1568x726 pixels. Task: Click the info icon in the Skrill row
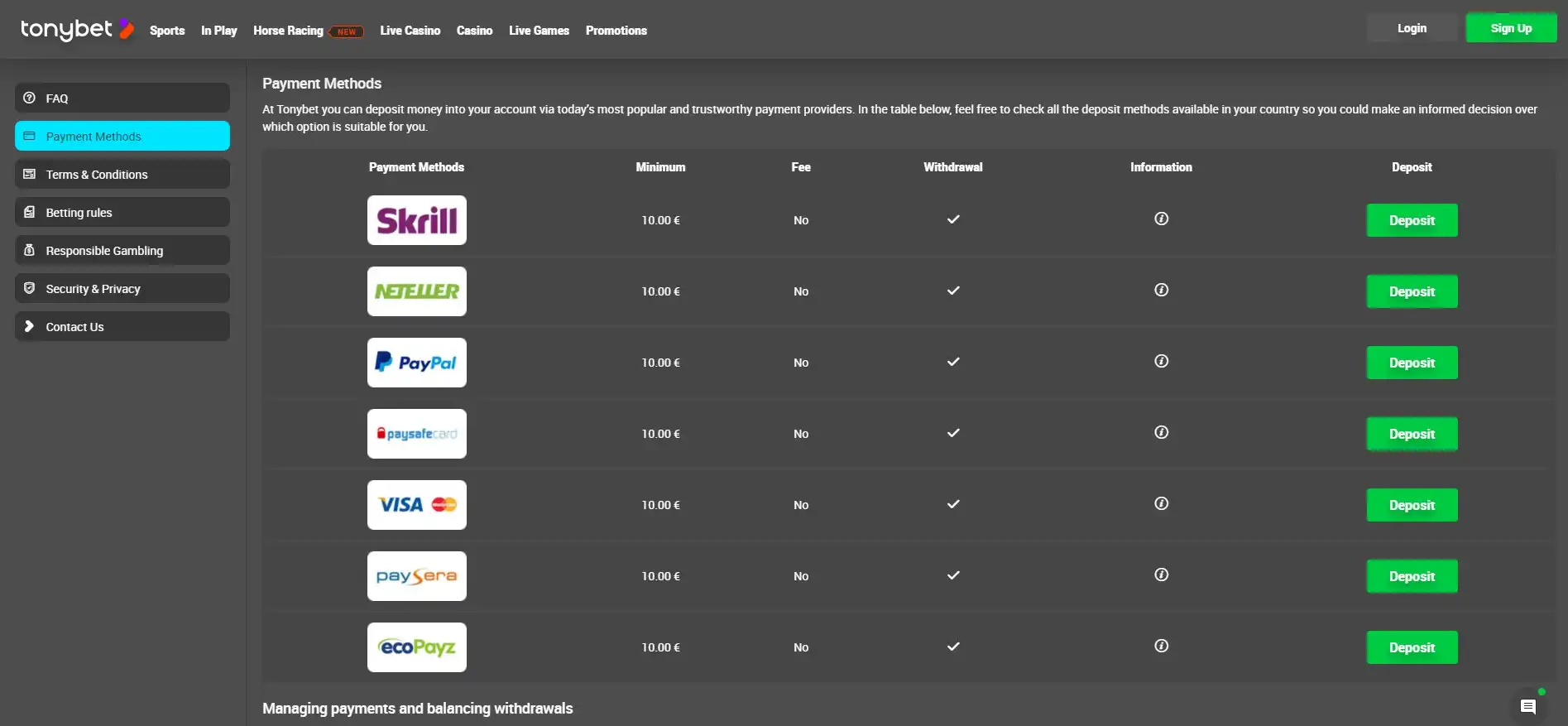(1161, 219)
